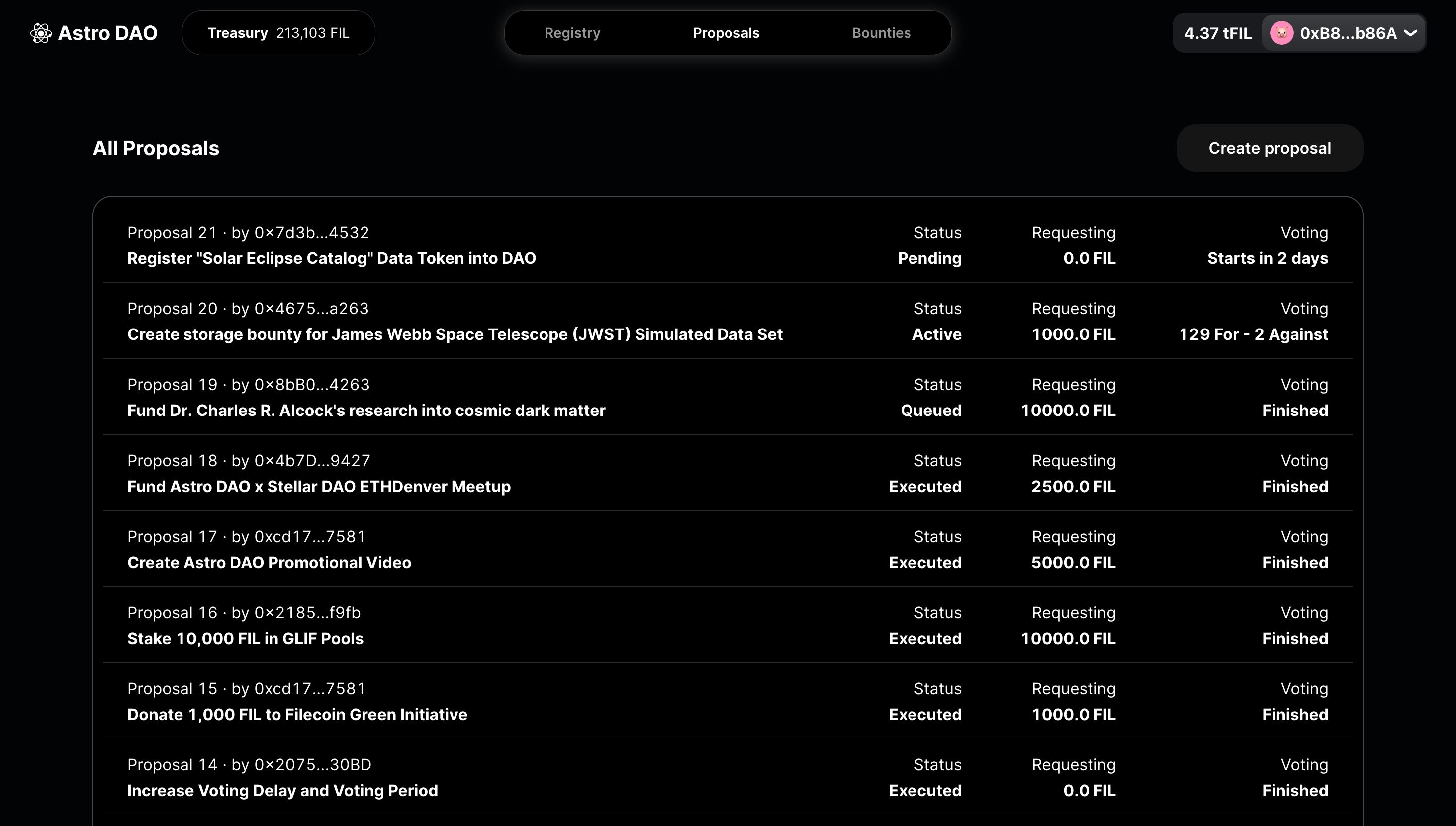Click 0.0 FIL requested in Proposal 14
This screenshot has width=1456, height=826.
tap(1090, 791)
